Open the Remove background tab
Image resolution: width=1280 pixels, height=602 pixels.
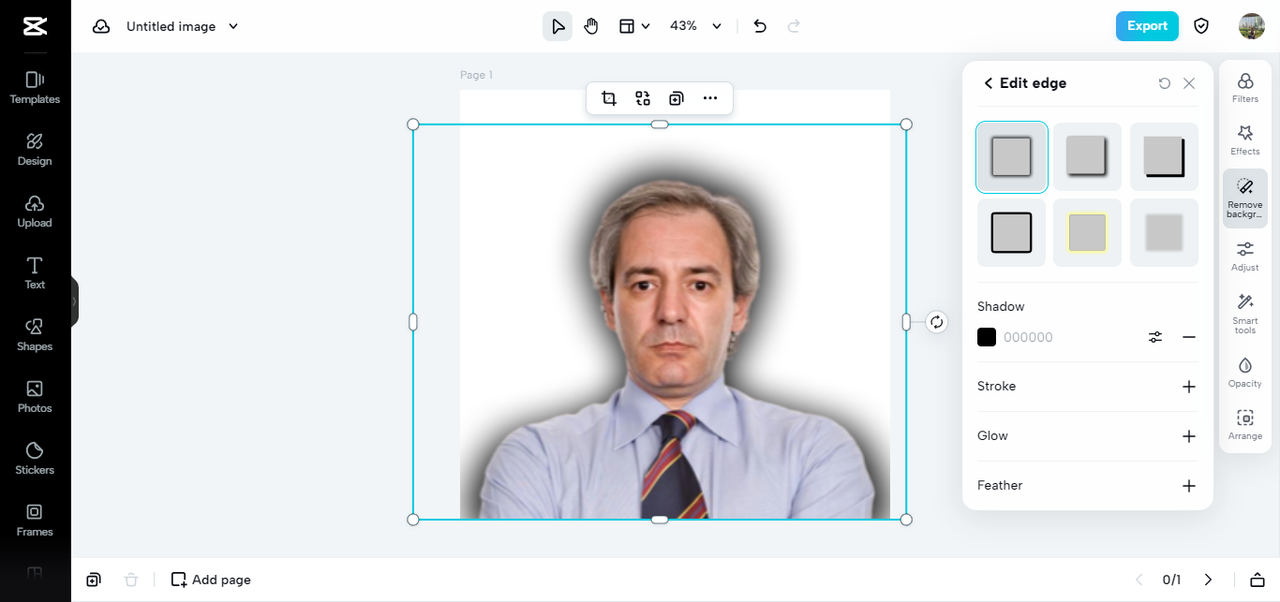[x=1245, y=198]
